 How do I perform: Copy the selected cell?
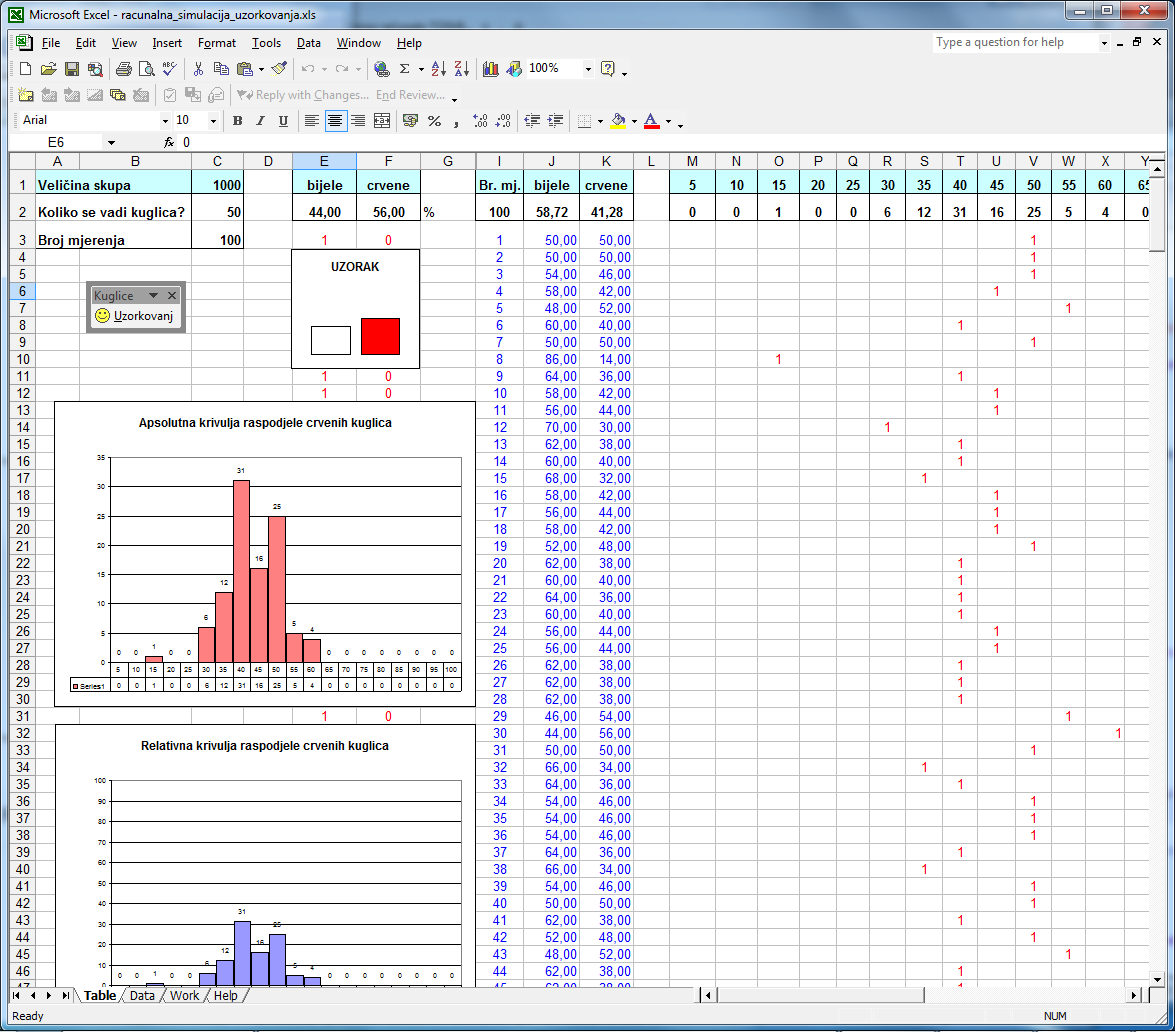point(221,69)
